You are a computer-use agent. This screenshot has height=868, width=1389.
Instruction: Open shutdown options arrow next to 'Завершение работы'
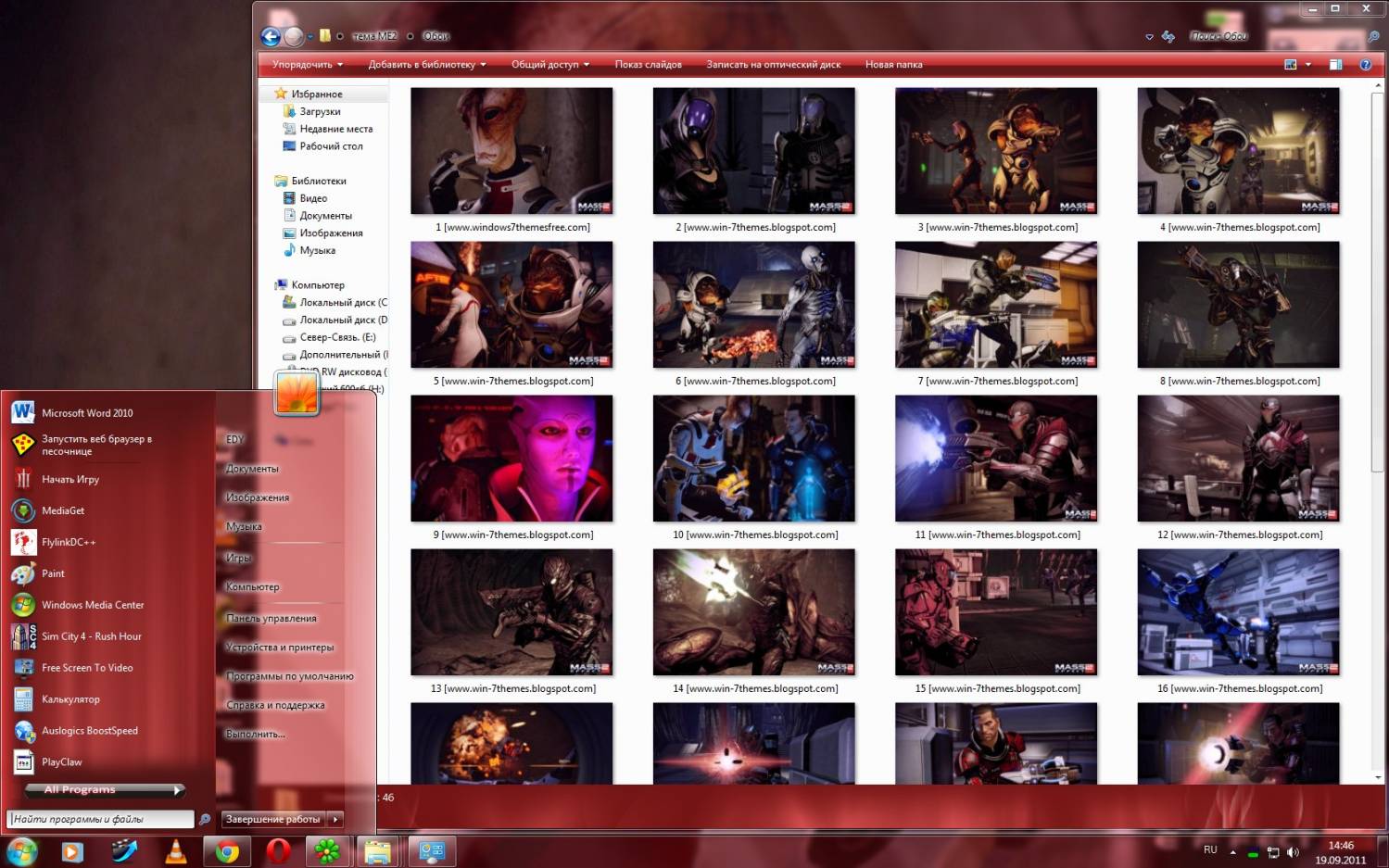335,819
